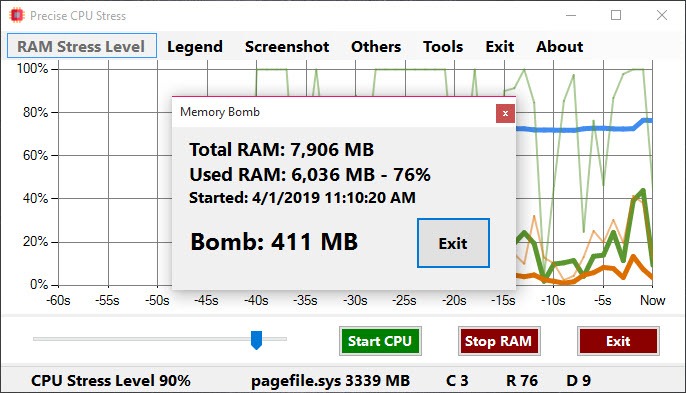Click Exit button in Memory Bomb dialog
This screenshot has width=686, height=393.
[453, 243]
